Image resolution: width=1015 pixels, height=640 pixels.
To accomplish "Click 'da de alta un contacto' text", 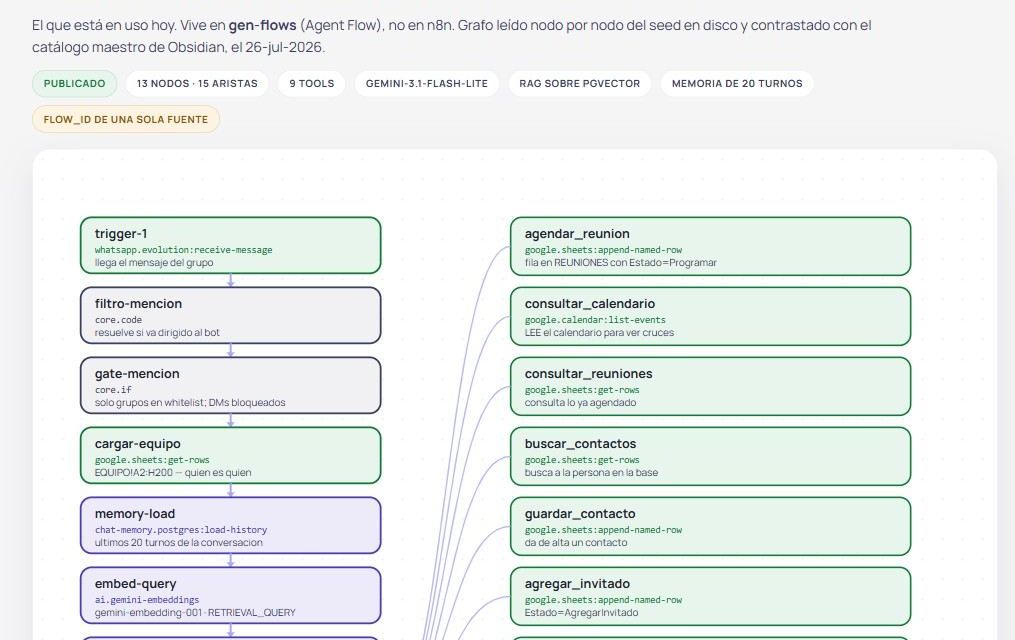I will (x=575, y=542).
